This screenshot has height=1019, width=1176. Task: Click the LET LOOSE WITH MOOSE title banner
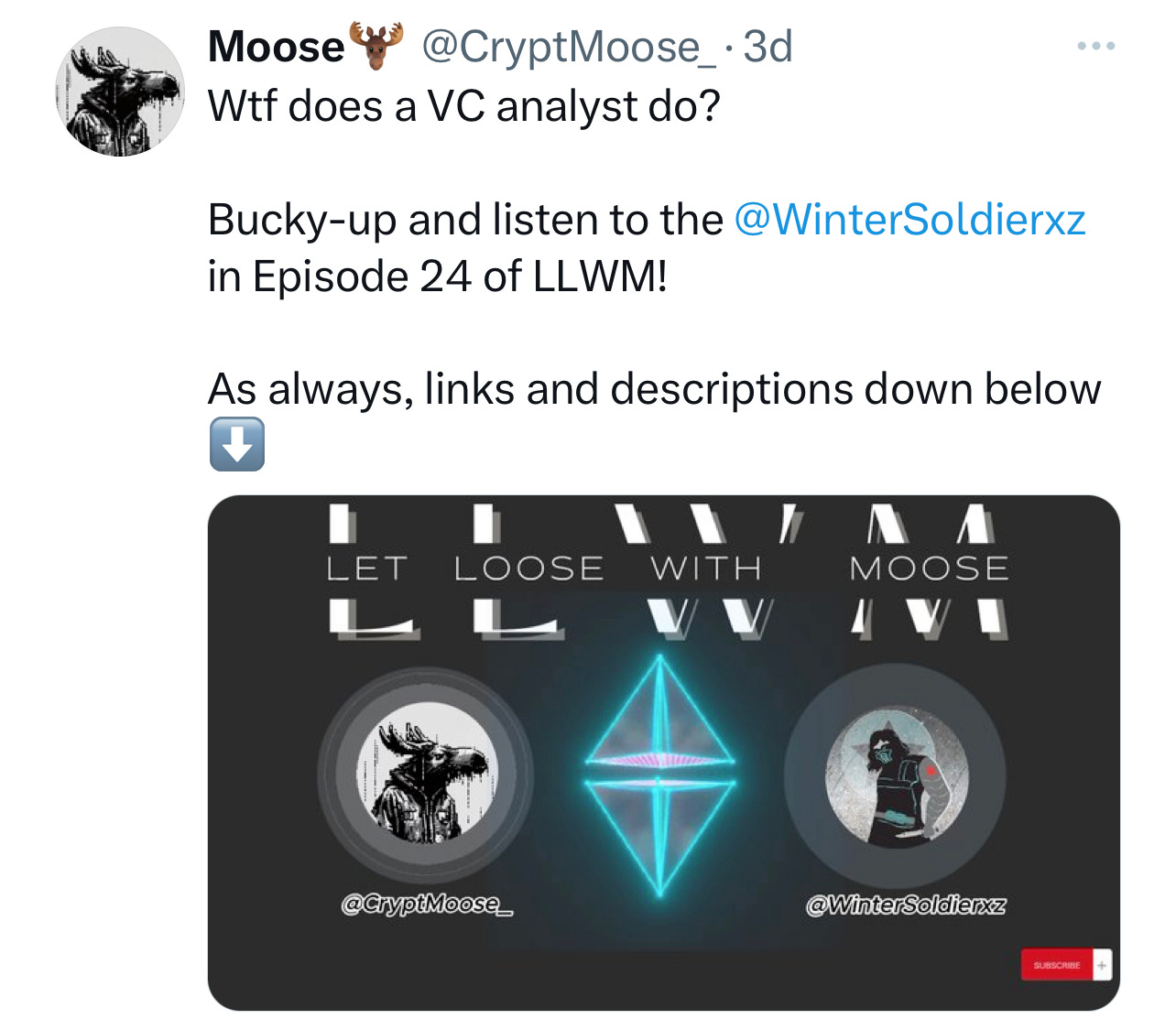pos(668,570)
